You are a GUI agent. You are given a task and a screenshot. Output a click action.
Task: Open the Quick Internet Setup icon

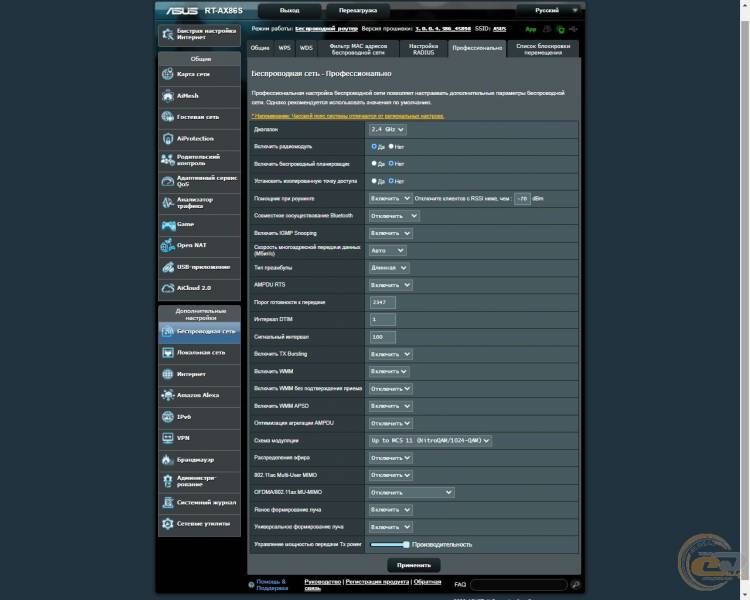tap(167, 34)
